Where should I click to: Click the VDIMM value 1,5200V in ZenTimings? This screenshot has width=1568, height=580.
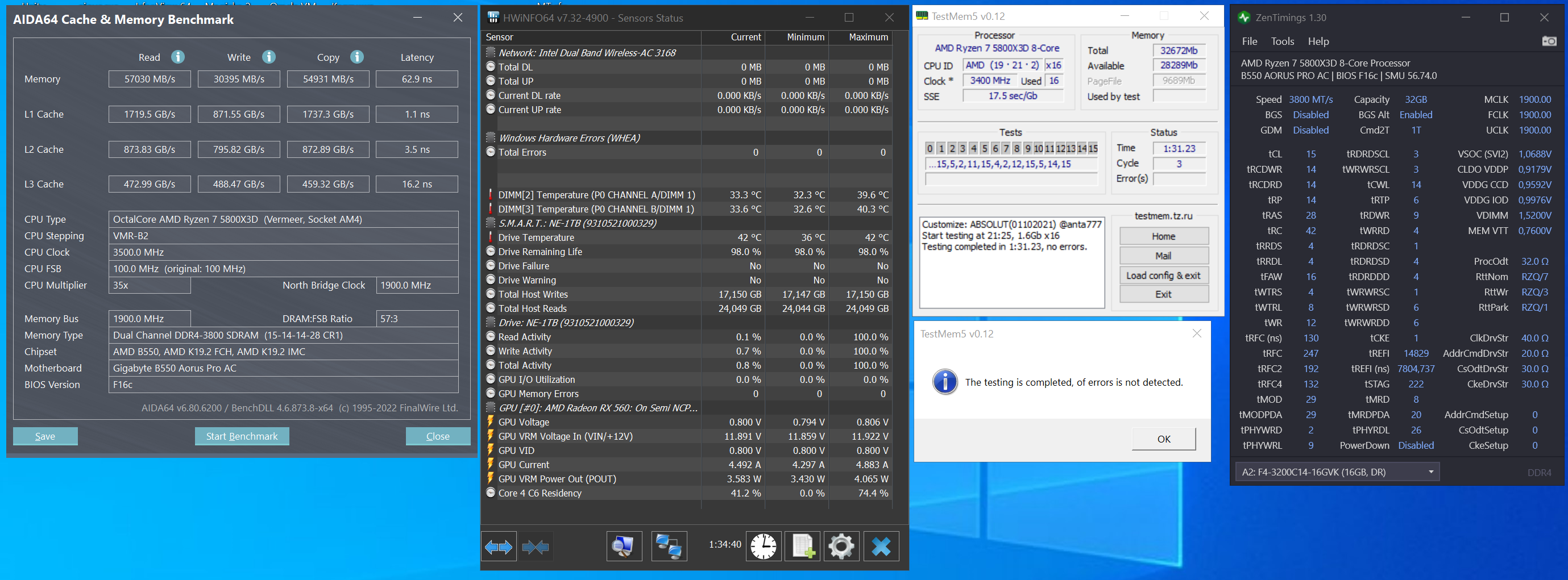(1534, 215)
